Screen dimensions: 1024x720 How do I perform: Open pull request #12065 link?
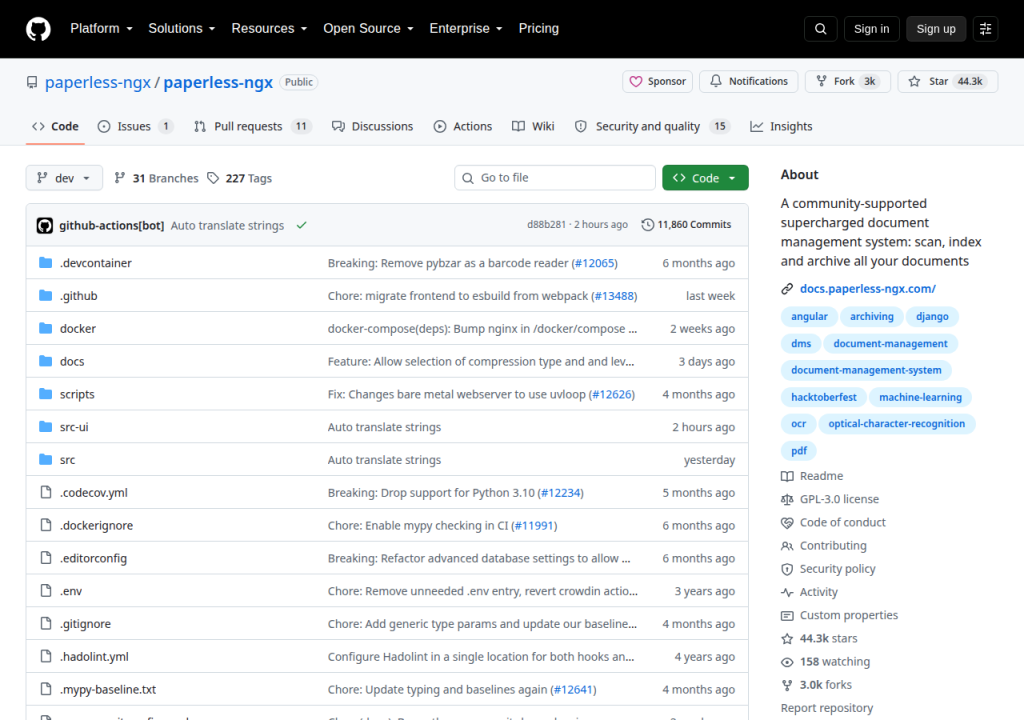pyautogui.click(x=594, y=263)
